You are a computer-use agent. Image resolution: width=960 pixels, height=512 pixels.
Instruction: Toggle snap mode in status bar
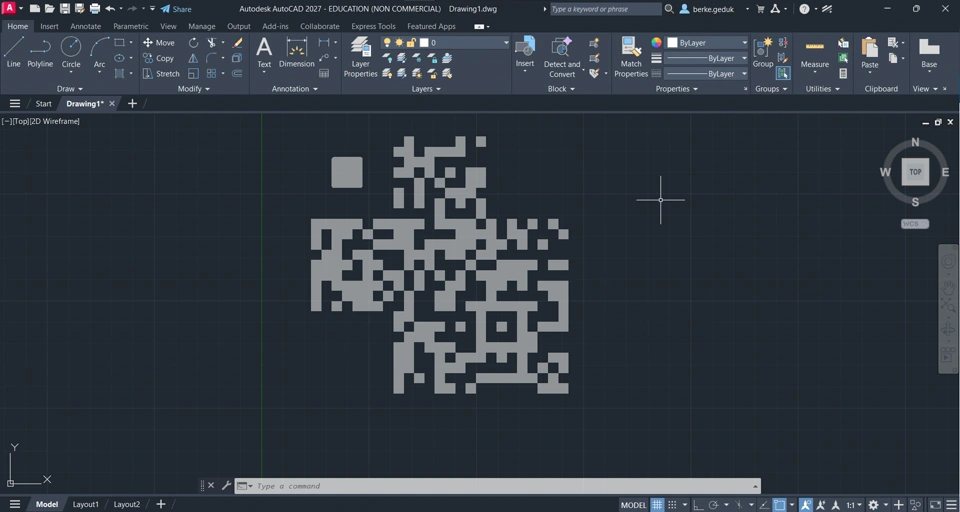pos(672,505)
